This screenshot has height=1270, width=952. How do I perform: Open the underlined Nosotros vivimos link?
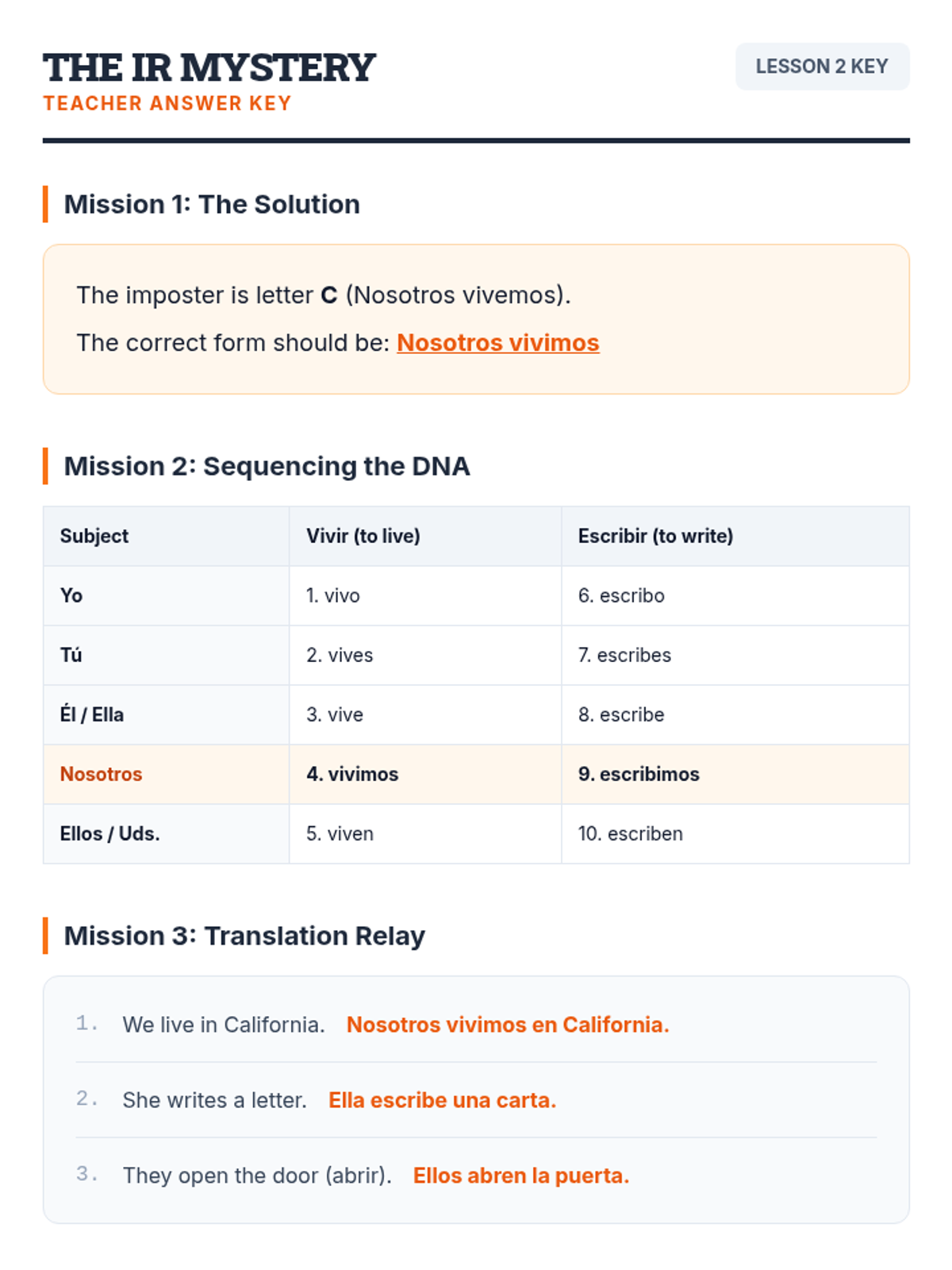(497, 343)
